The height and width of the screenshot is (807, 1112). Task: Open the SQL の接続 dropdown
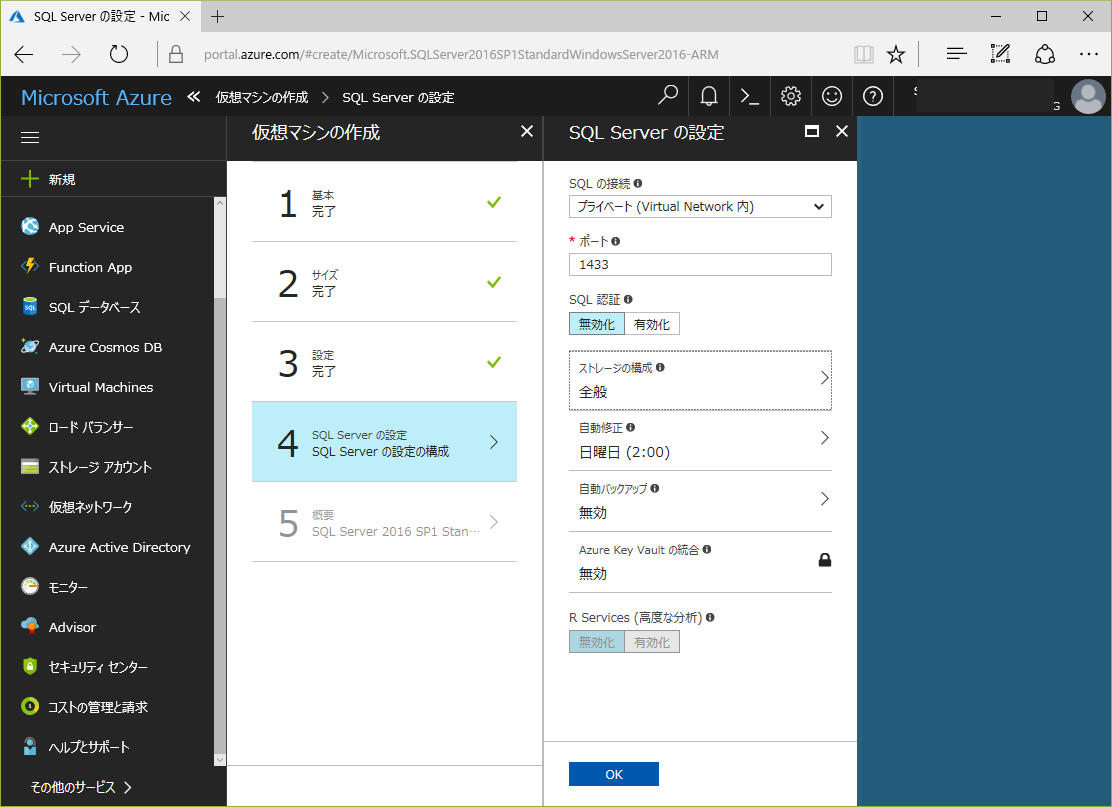(700, 206)
